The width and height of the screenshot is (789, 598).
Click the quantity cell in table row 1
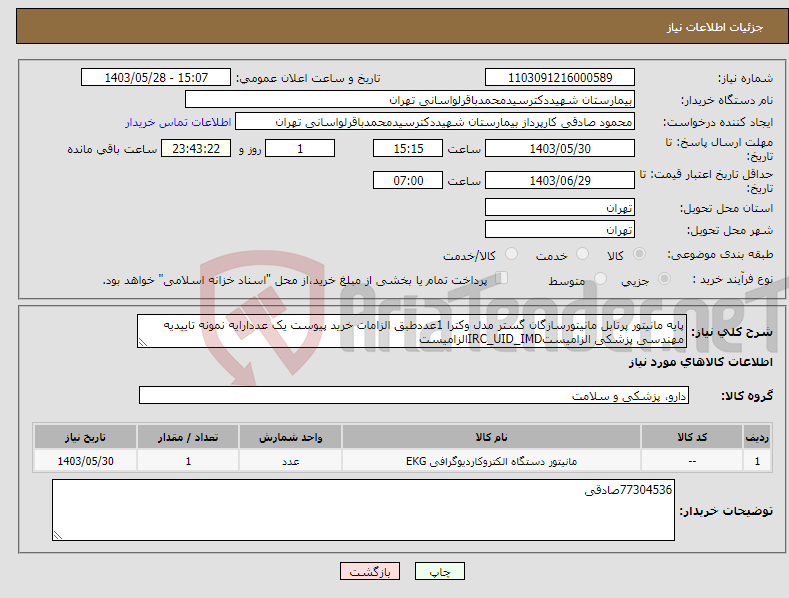point(188,461)
